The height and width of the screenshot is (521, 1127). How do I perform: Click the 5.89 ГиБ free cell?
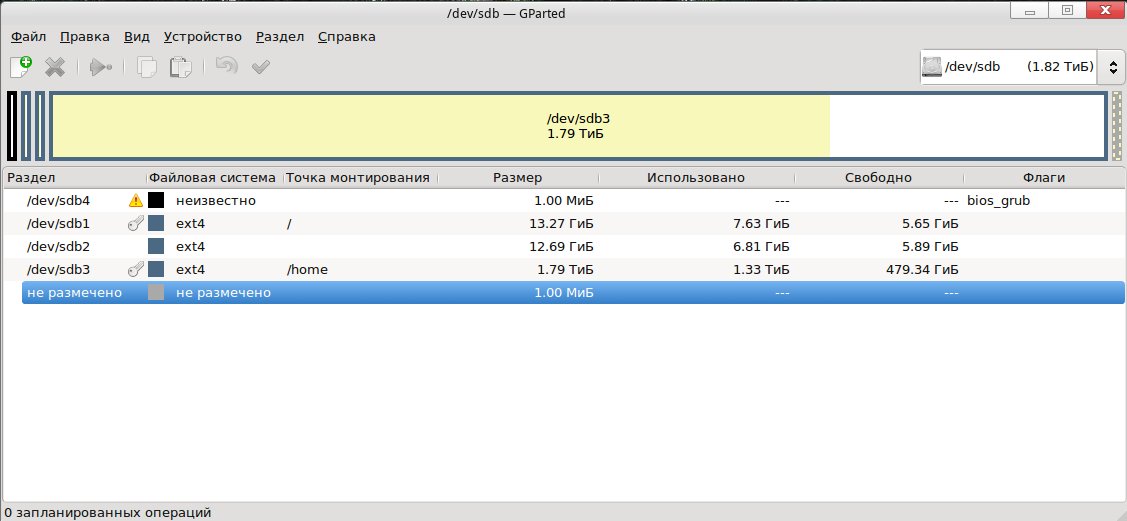pos(930,246)
